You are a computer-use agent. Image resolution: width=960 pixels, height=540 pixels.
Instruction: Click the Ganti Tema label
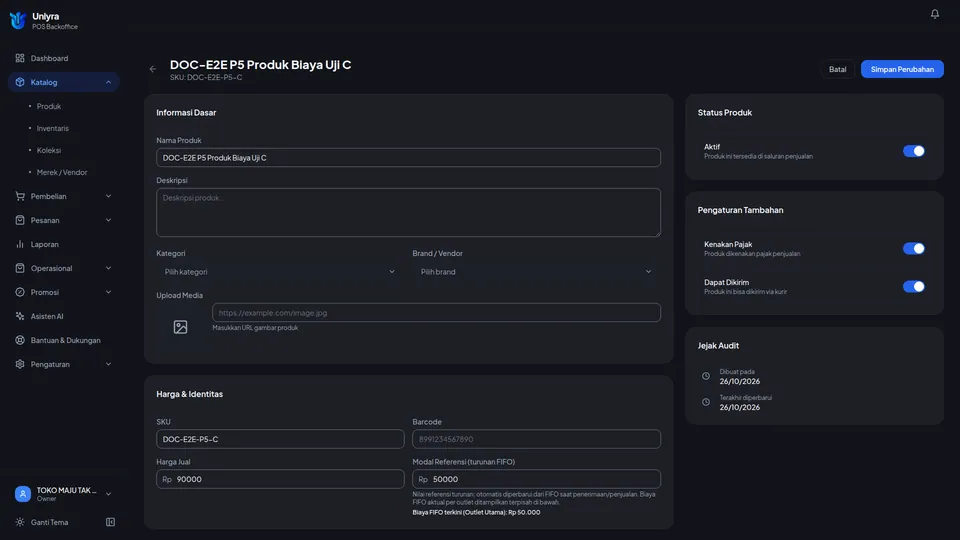[50, 522]
